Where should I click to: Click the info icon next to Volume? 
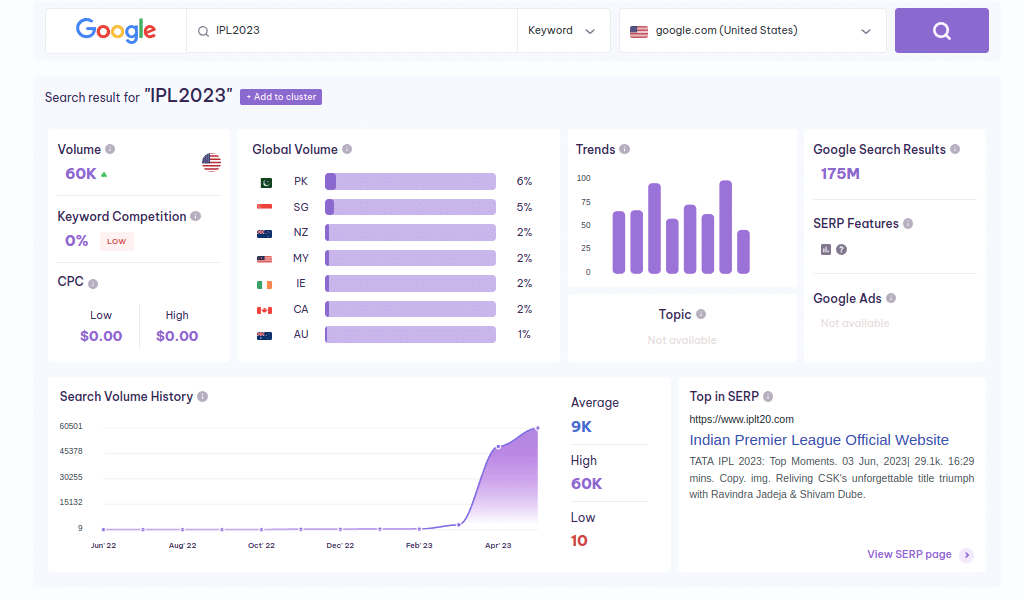click(110, 149)
